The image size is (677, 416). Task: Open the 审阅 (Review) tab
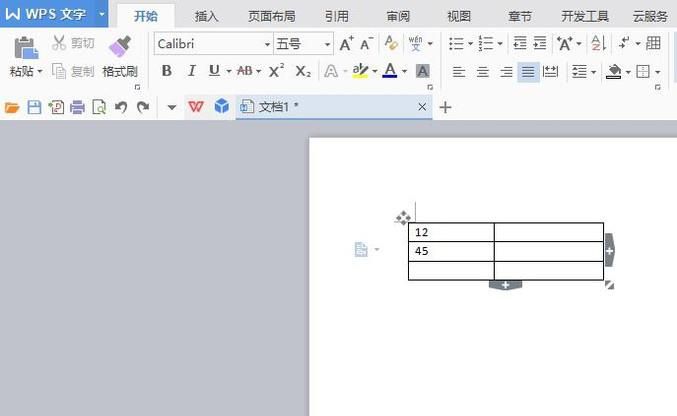coord(398,16)
